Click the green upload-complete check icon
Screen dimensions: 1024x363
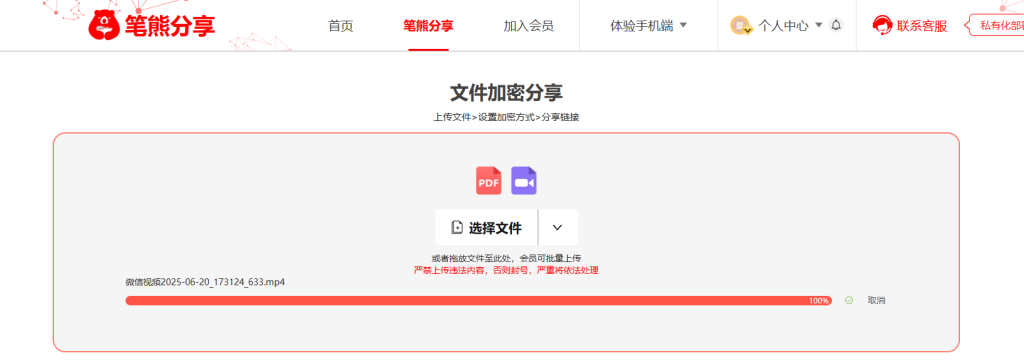coord(849,300)
